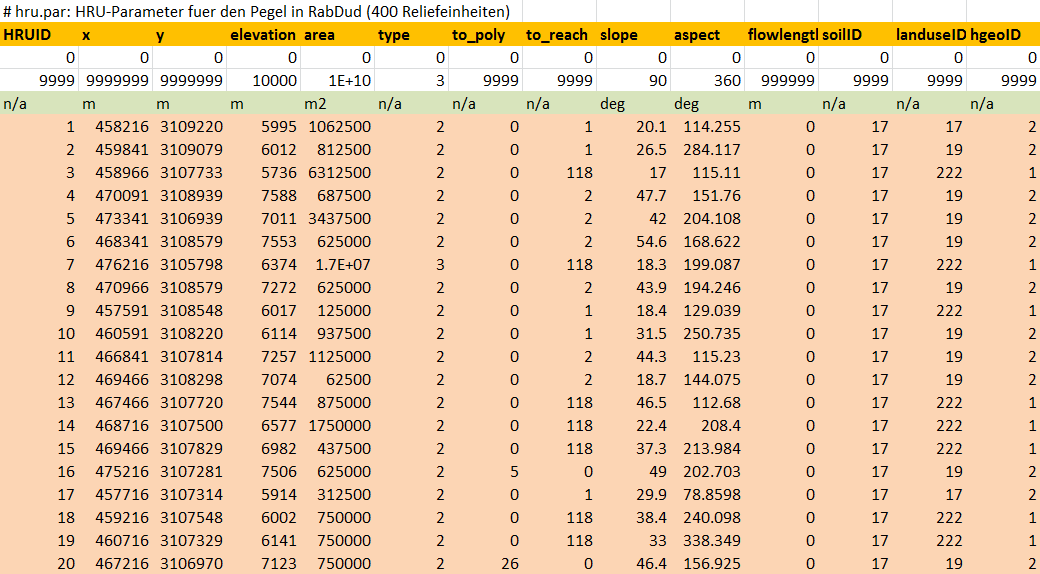
Task: Click the slope header cell
Action: 633,35
